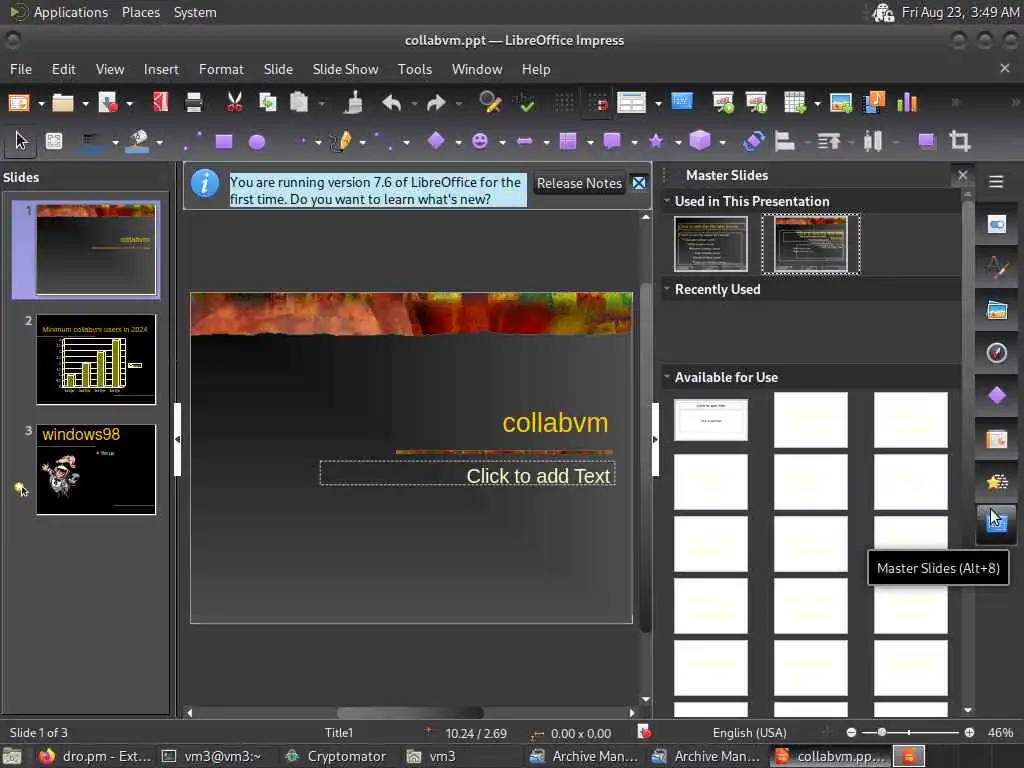The width and height of the screenshot is (1024, 768).
Task: Select the Ellipse shape tool
Action: (257, 142)
